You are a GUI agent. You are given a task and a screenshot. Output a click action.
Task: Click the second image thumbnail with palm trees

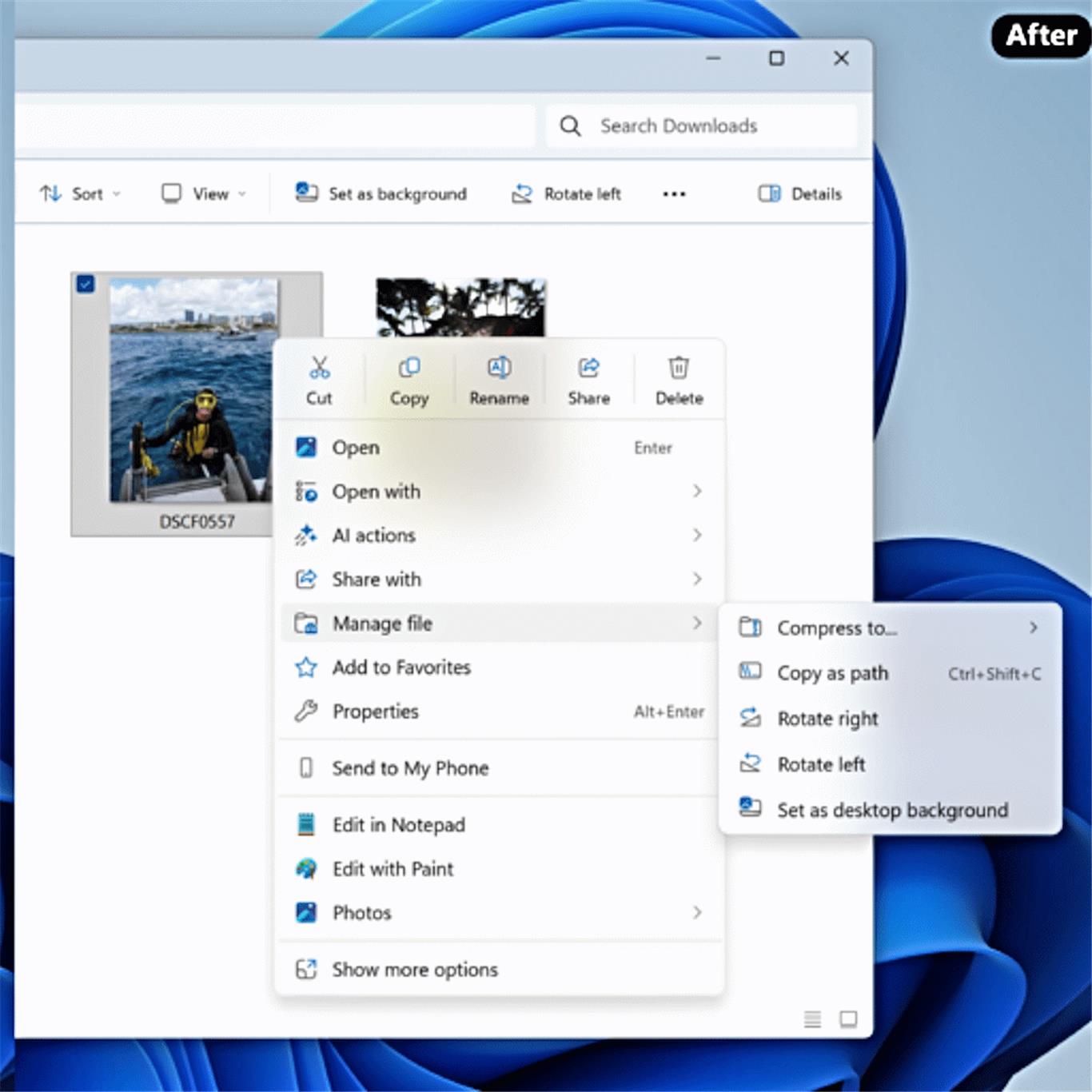coord(460,306)
